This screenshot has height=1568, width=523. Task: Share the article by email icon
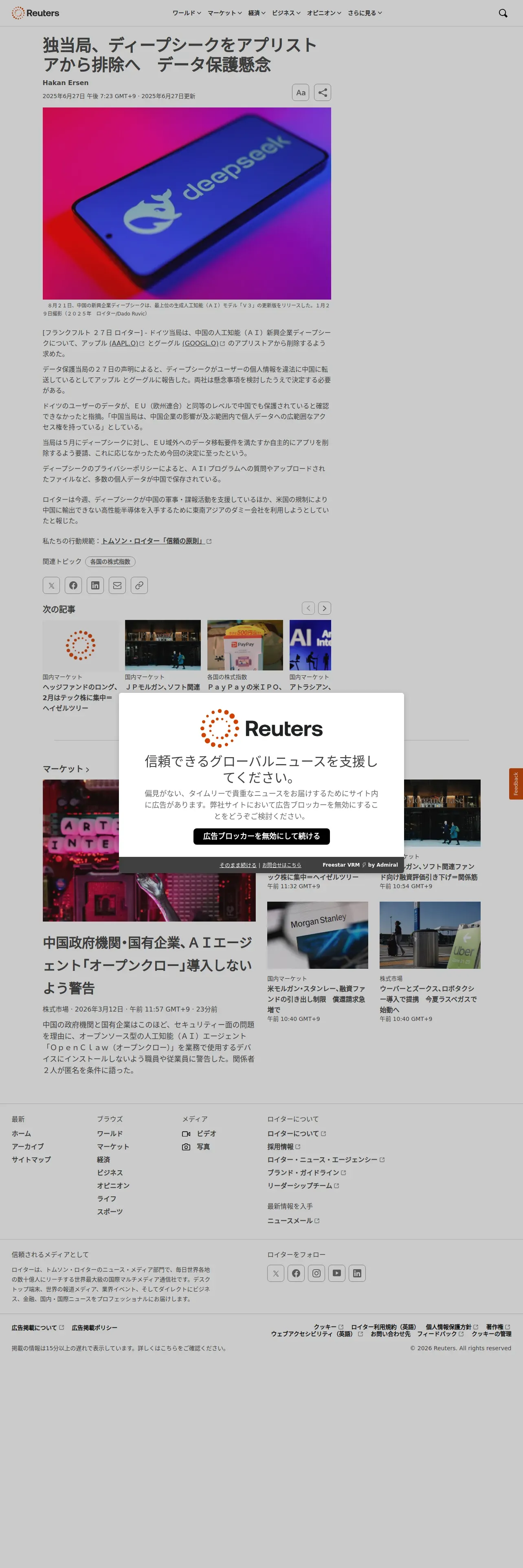(117, 585)
